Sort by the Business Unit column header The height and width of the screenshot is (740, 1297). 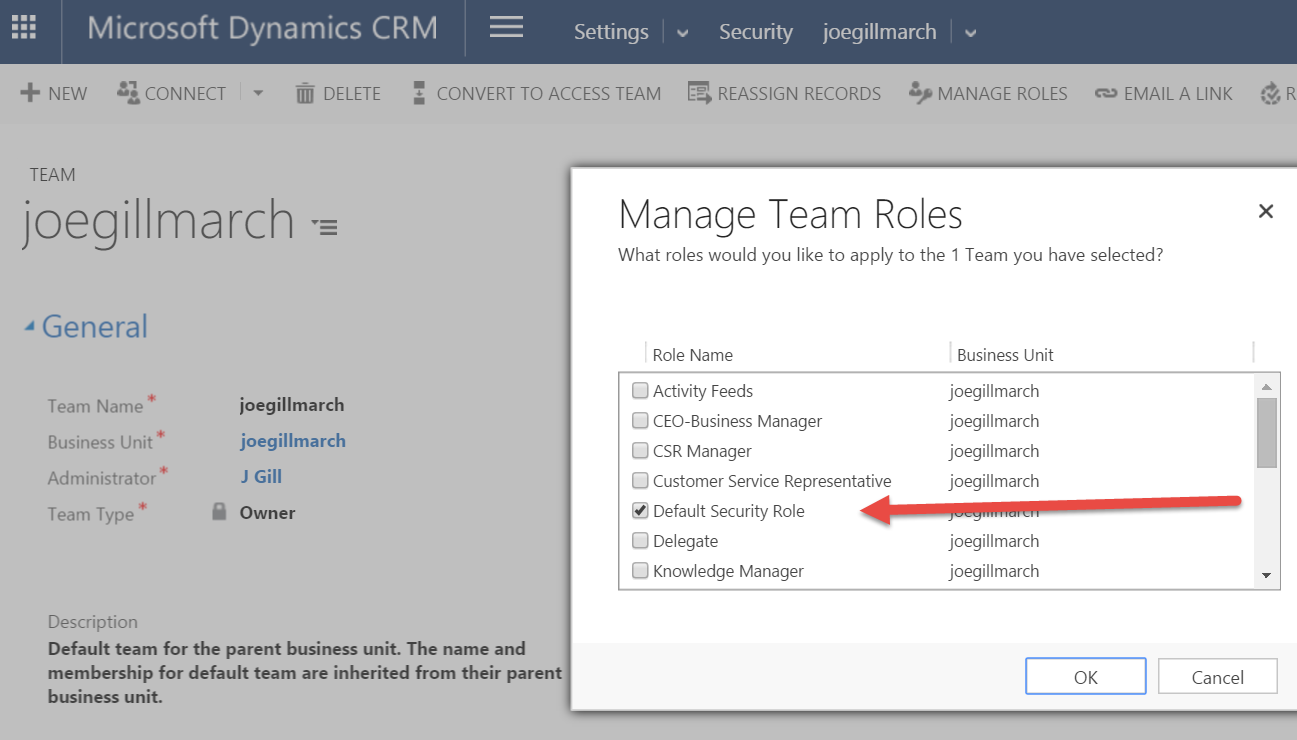coord(1005,355)
